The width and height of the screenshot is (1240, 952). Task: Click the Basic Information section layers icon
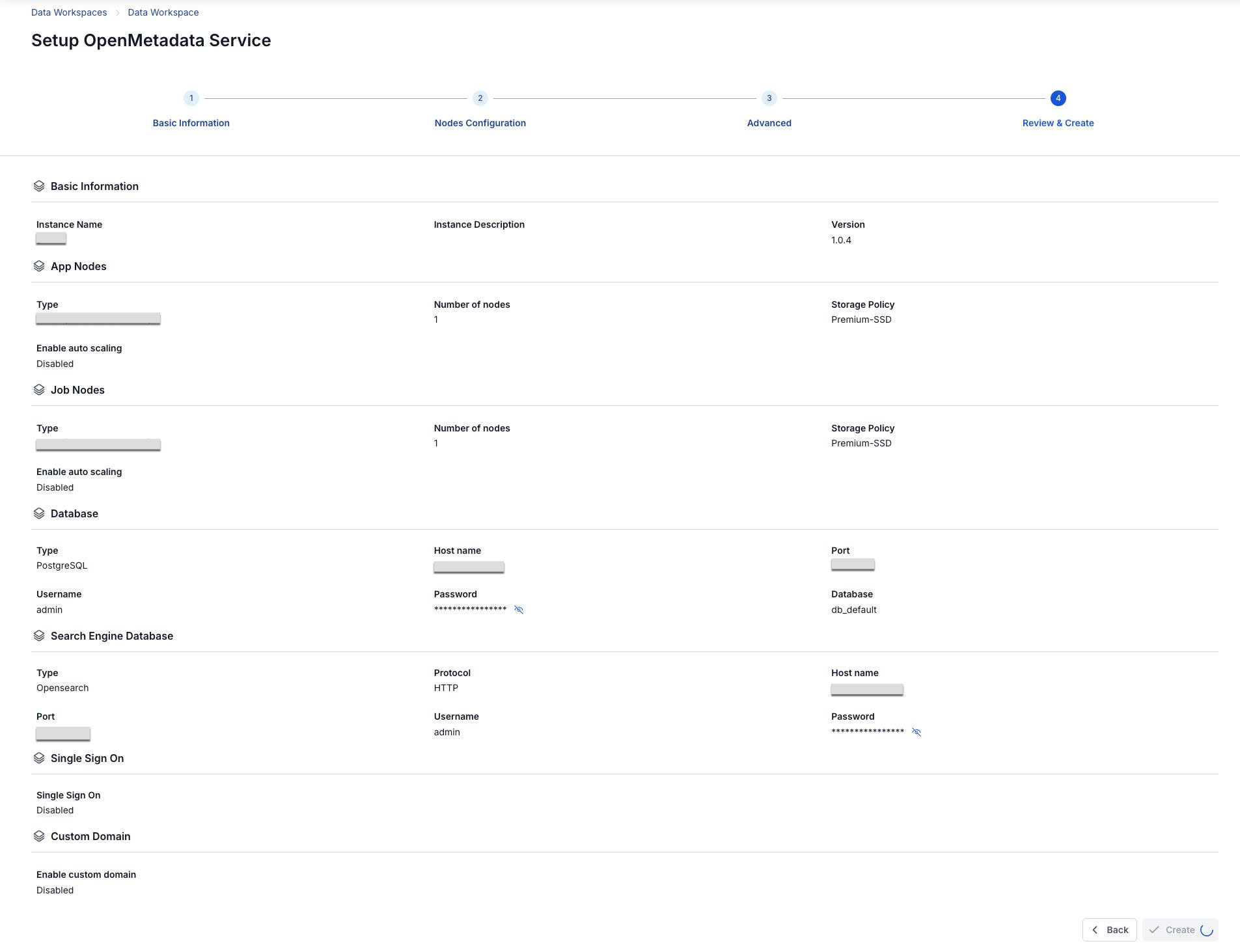pyautogui.click(x=39, y=186)
